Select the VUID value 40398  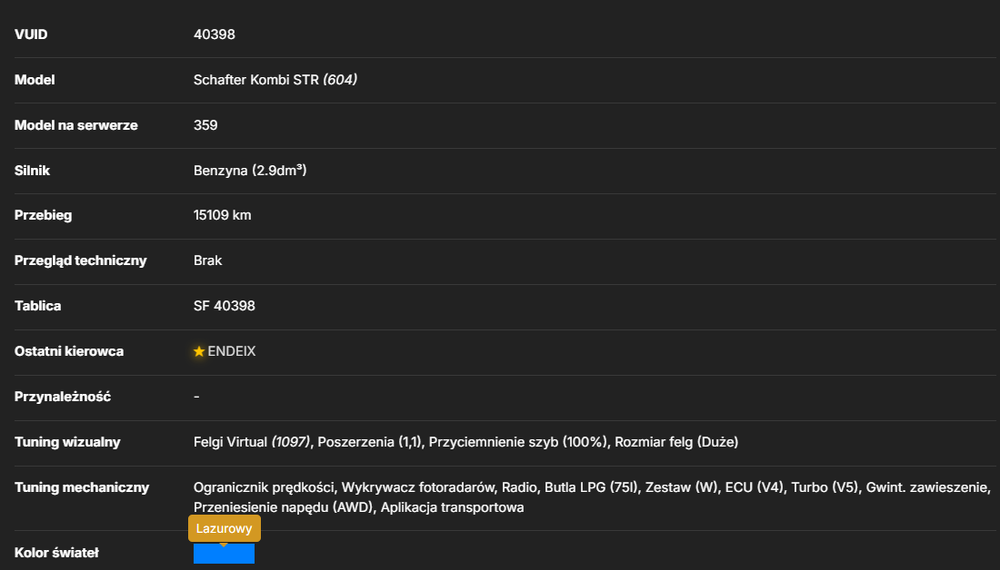pyautogui.click(x=214, y=34)
